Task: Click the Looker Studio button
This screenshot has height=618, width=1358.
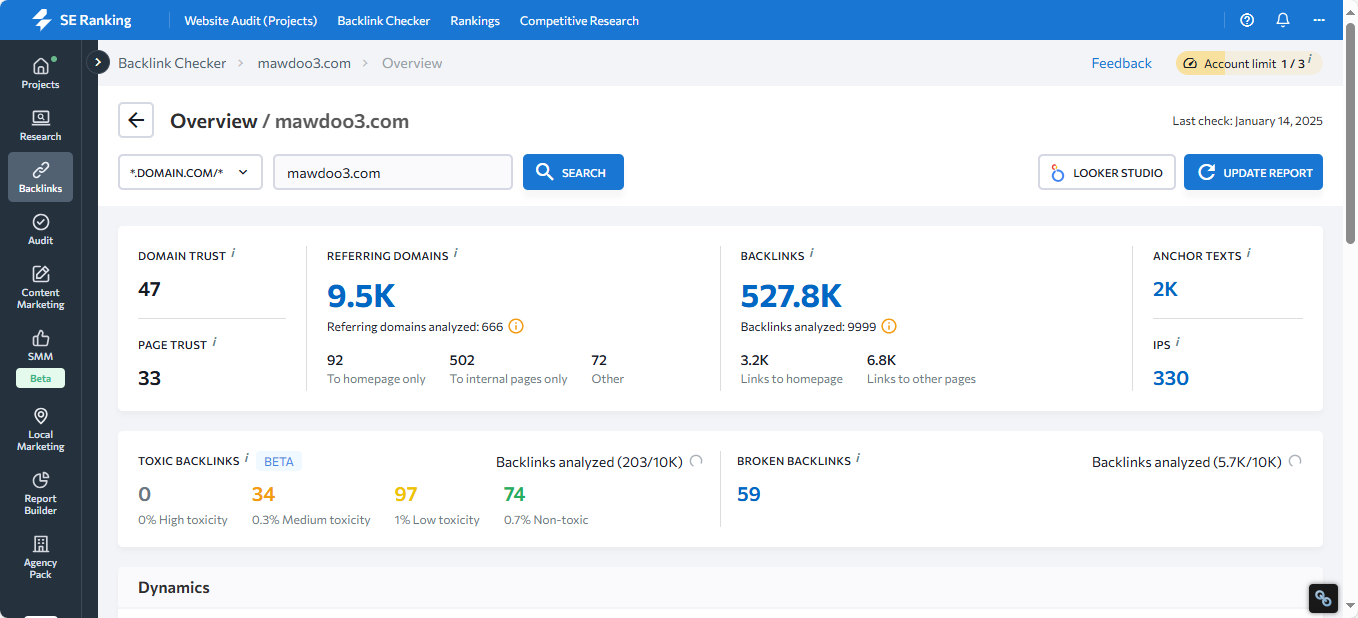Action: tap(1106, 172)
